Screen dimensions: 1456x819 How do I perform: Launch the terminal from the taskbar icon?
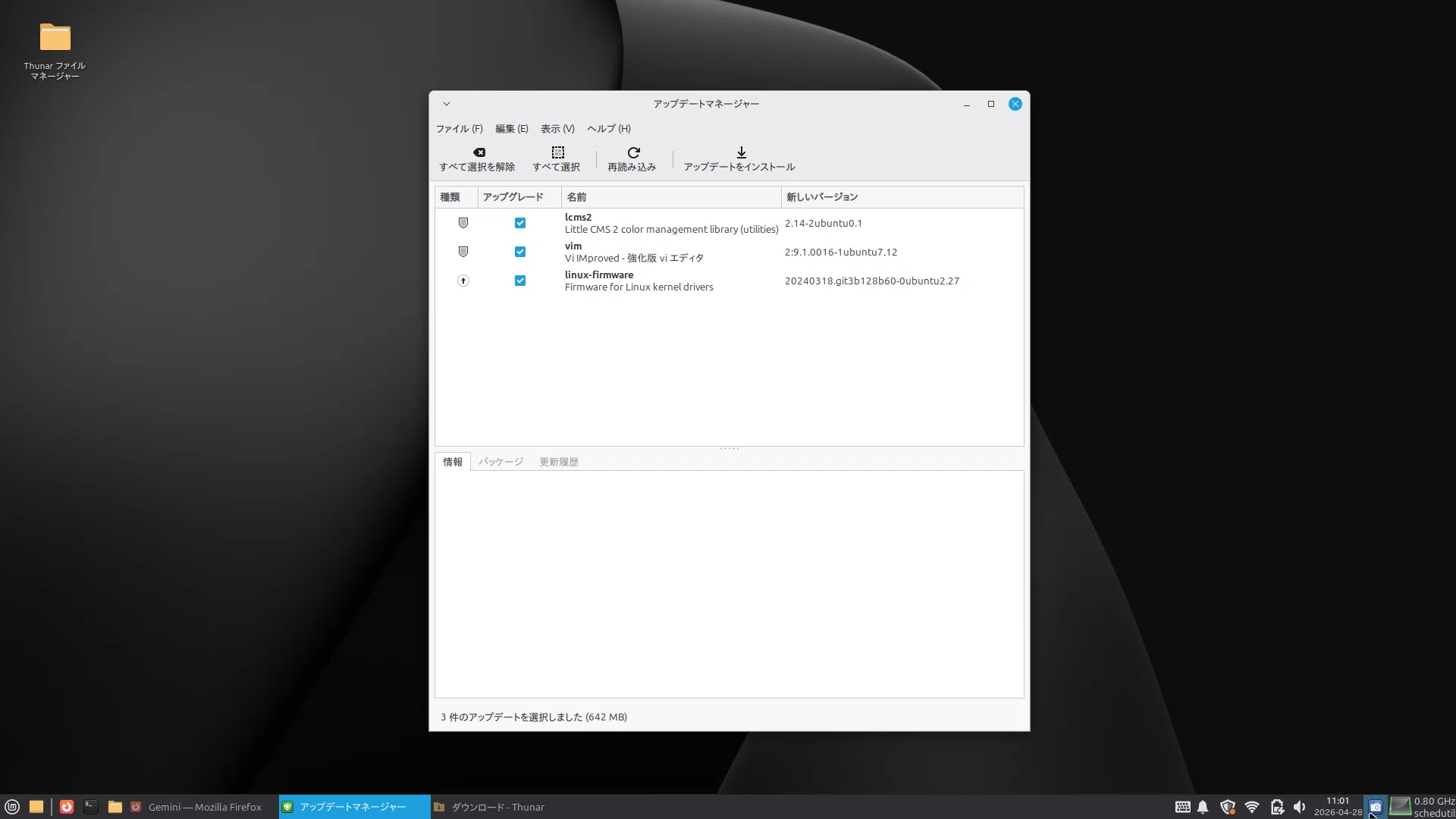(91, 807)
